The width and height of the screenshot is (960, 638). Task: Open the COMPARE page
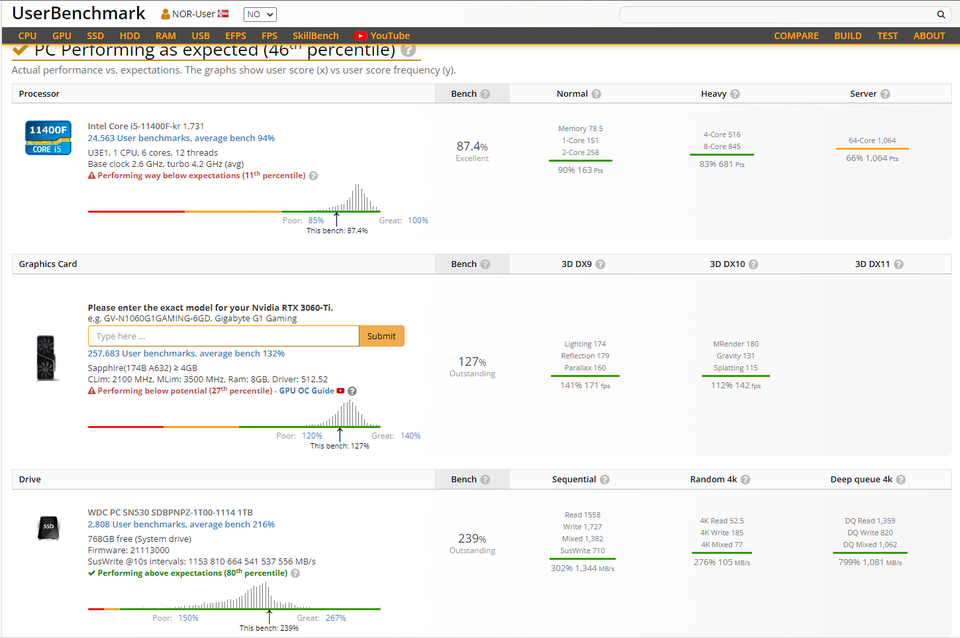[x=796, y=36]
